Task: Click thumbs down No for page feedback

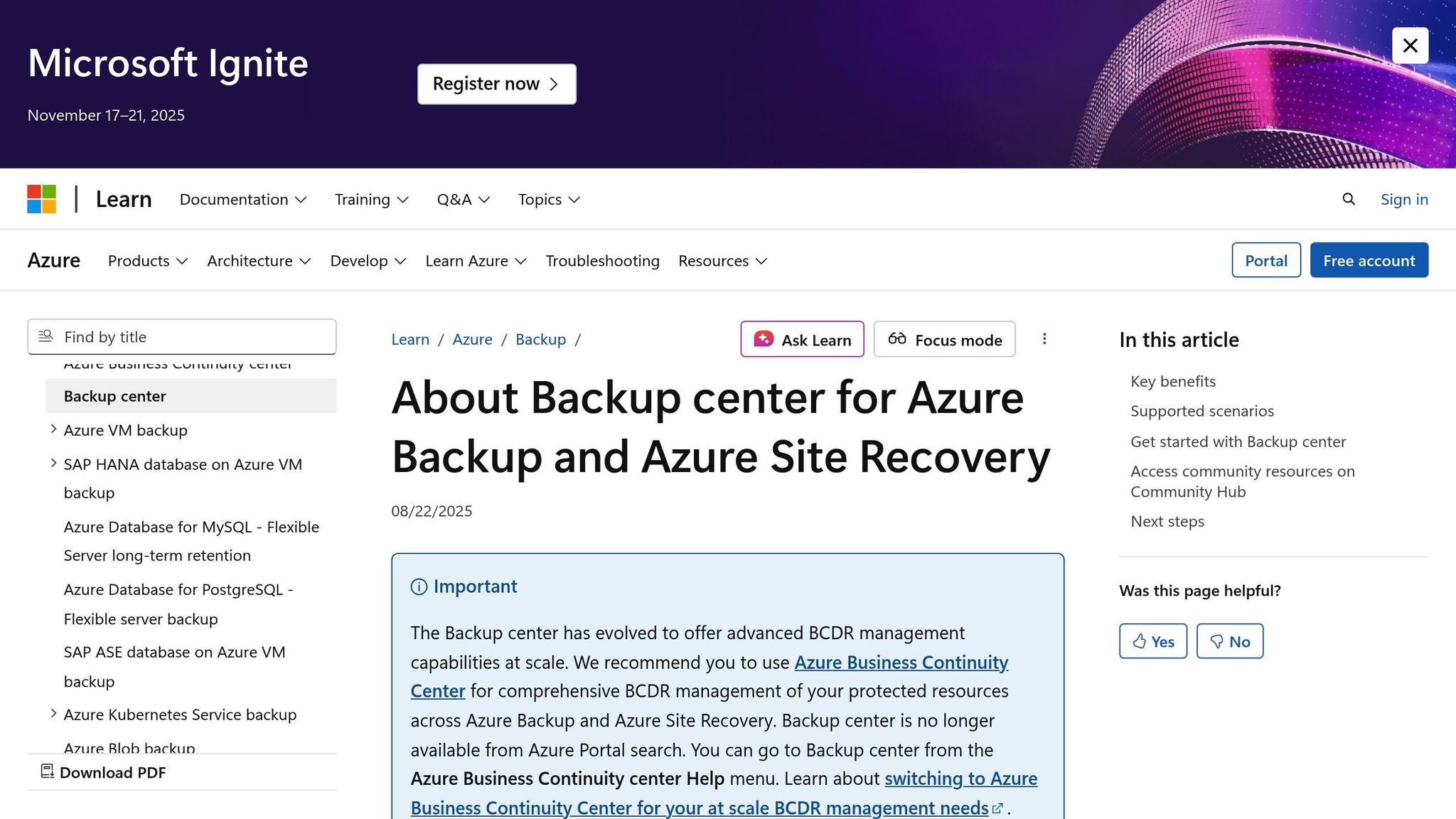Action: click(1229, 641)
